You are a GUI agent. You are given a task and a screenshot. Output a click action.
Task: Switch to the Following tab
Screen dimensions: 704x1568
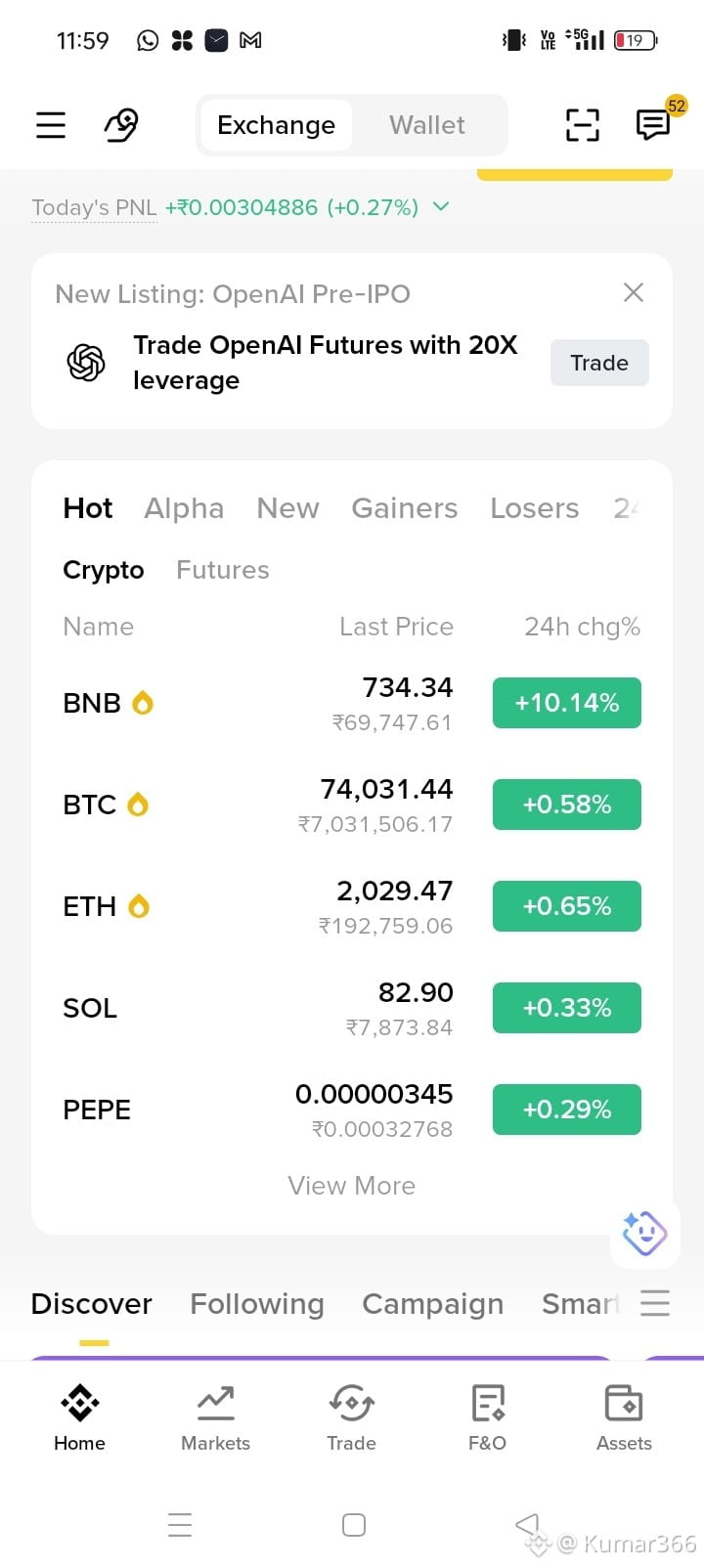(x=257, y=1304)
